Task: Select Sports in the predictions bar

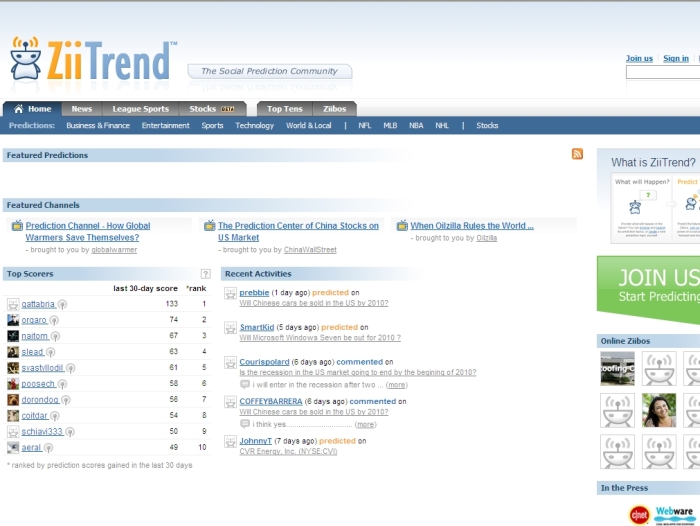Action: coord(212,125)
